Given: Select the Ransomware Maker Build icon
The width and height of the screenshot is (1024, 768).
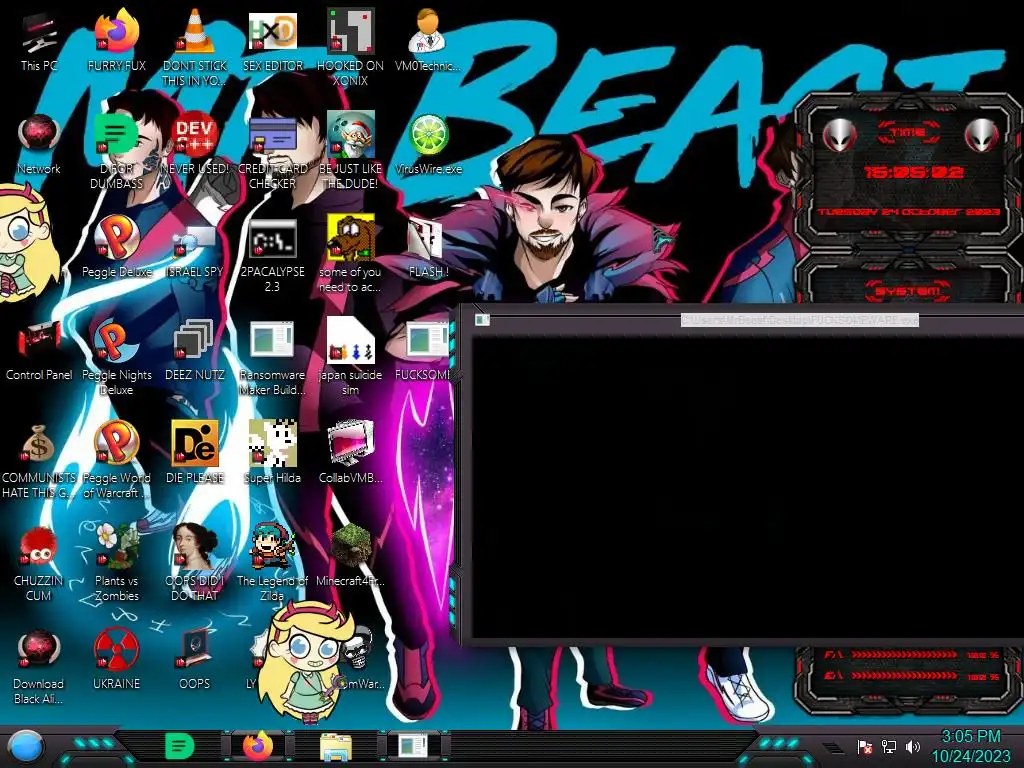Looking at the screenshot, I should (272, 357).
